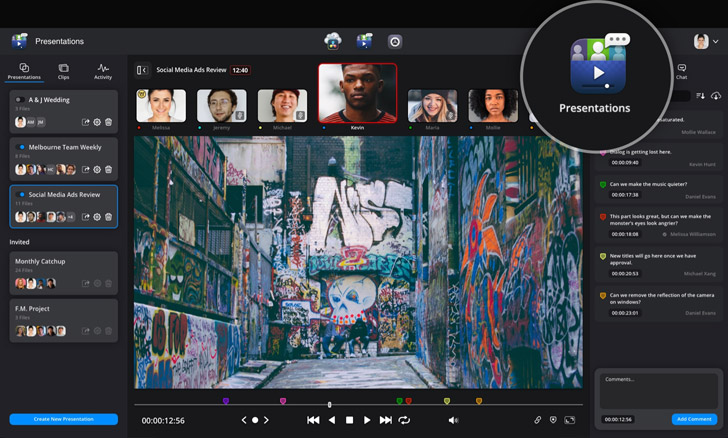728x438 pixels.
Task: Switch to the Clips tab
Action: (63, 71)
